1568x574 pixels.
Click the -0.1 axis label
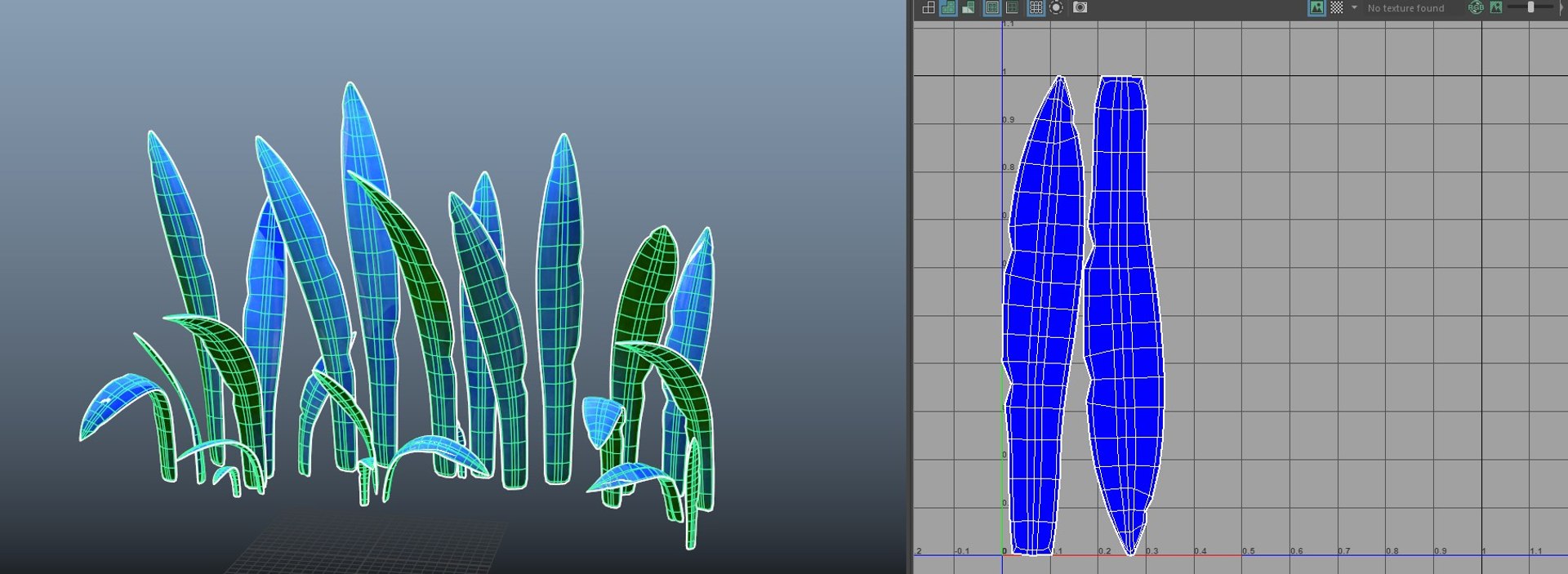[x=962, y=551]
